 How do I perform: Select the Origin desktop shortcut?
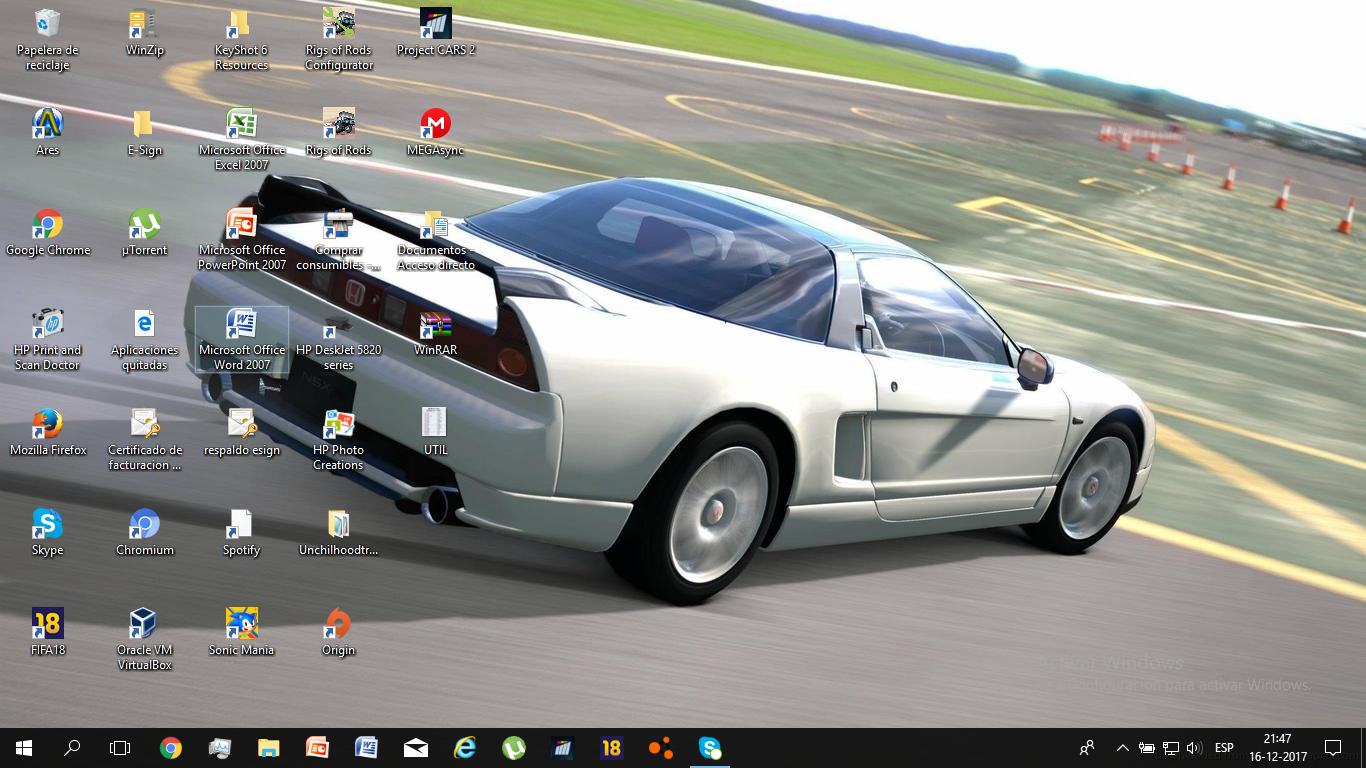click(338, 631)
